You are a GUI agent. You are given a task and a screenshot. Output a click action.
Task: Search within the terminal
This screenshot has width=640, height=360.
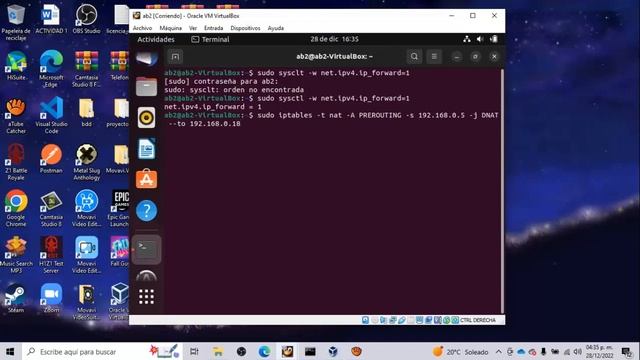(414, 57)
